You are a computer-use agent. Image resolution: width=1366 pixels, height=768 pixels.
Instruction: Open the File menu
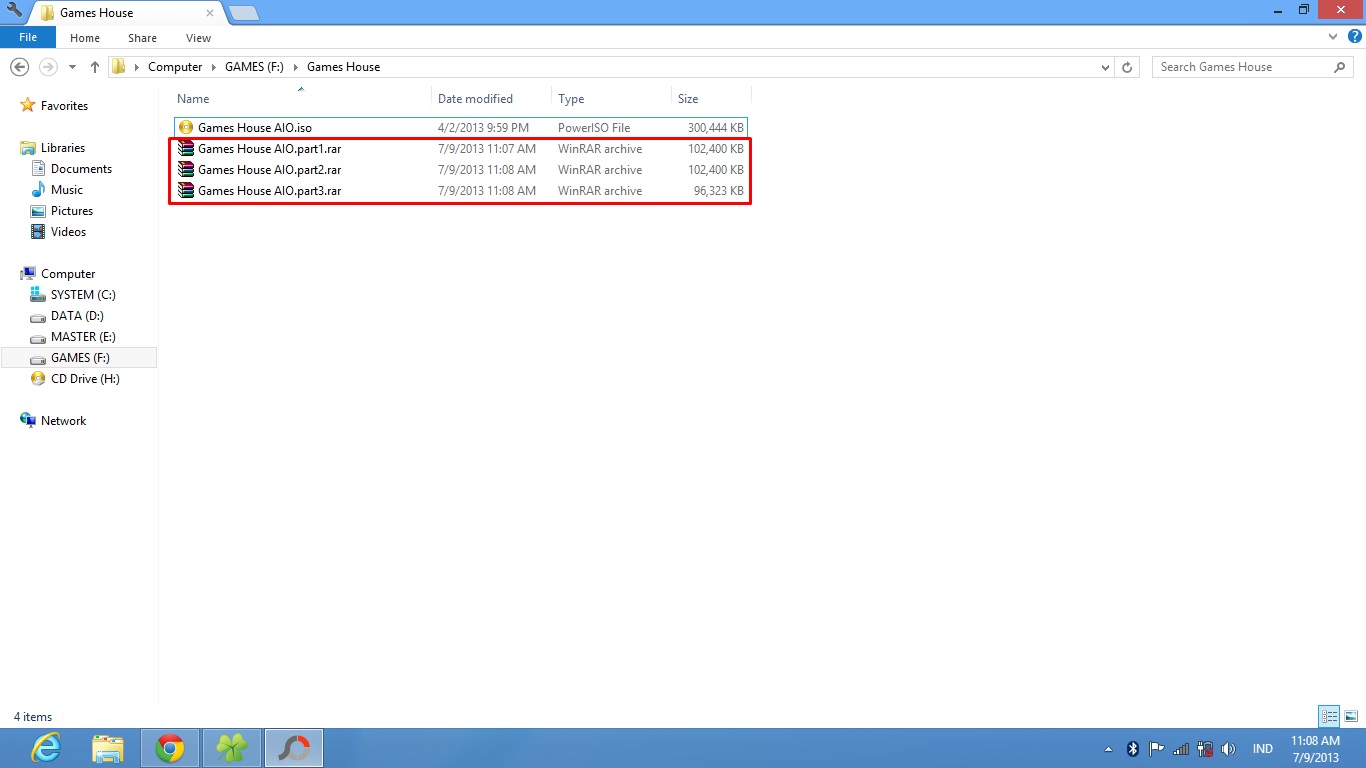coord(28,37)
